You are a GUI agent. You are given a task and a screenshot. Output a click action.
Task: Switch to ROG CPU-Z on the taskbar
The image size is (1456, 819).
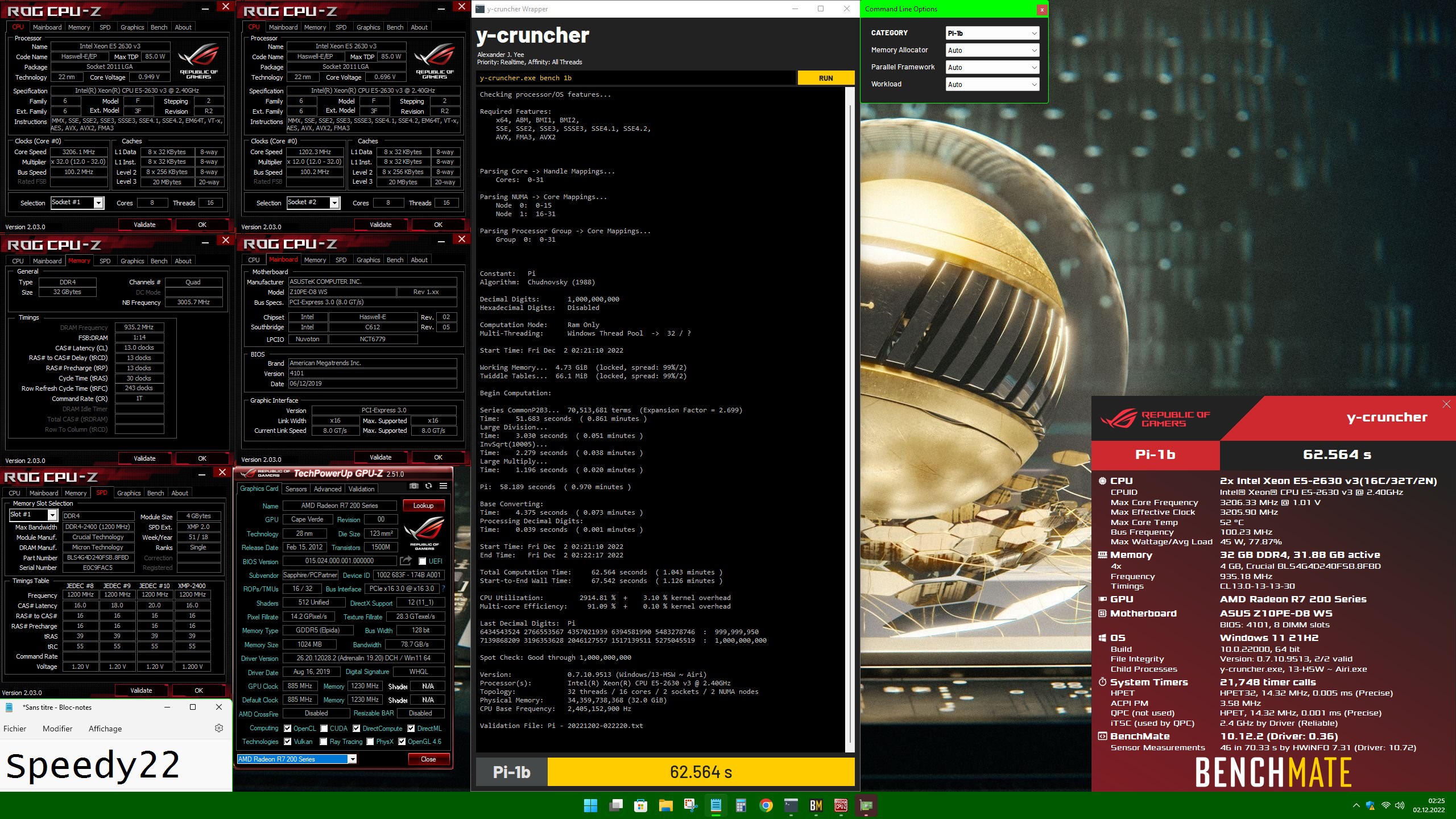[x=841, y=805]
